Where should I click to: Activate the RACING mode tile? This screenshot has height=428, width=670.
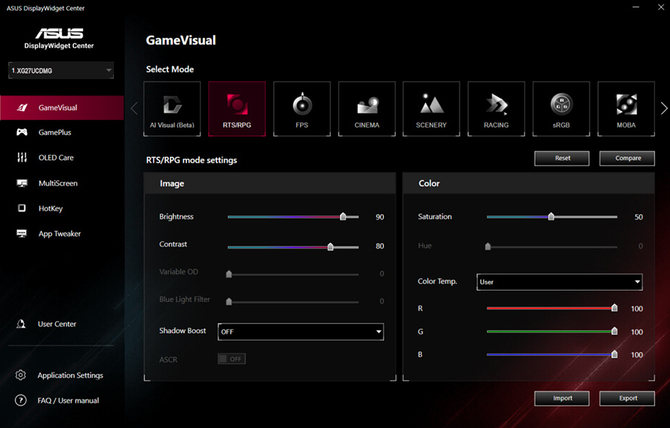pos(497,109)
